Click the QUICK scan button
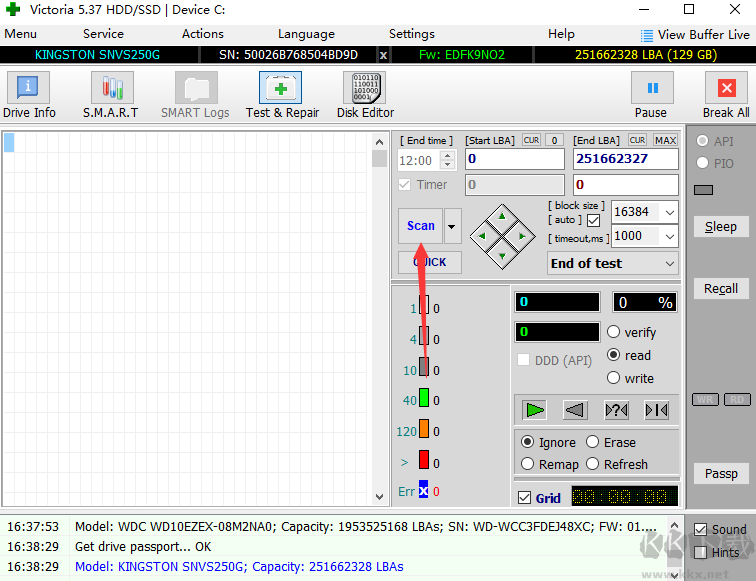The width and height of the screenshot is (756, 581). (x=430, y=262)
